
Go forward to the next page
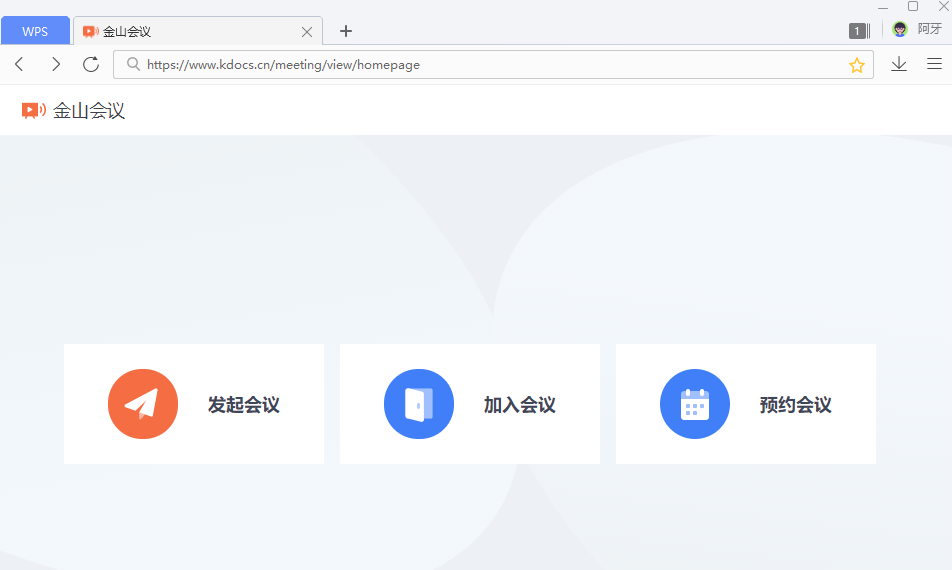(55, 64)
